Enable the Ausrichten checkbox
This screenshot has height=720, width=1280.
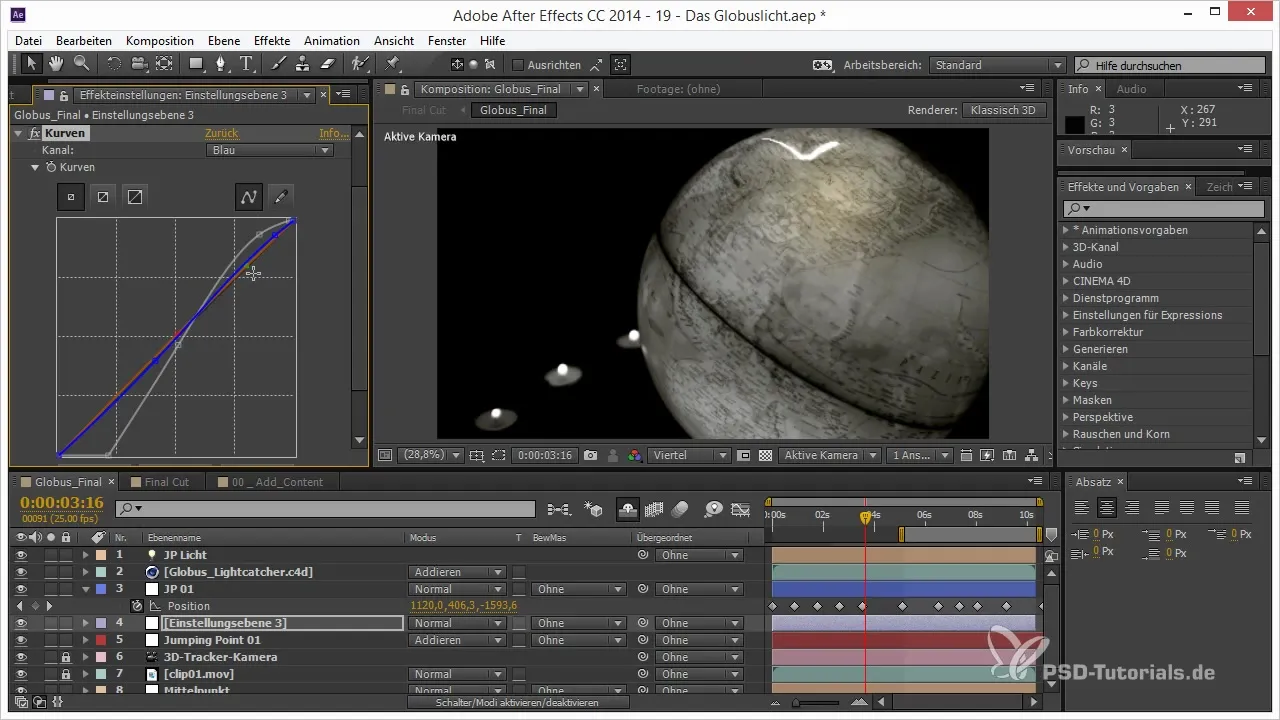(x=518, y=65)
